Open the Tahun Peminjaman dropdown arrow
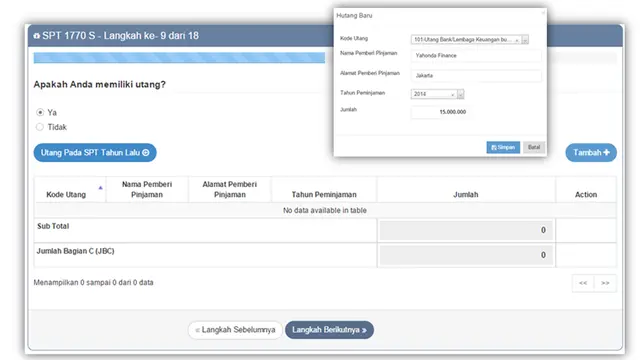 tap(460, 94)
